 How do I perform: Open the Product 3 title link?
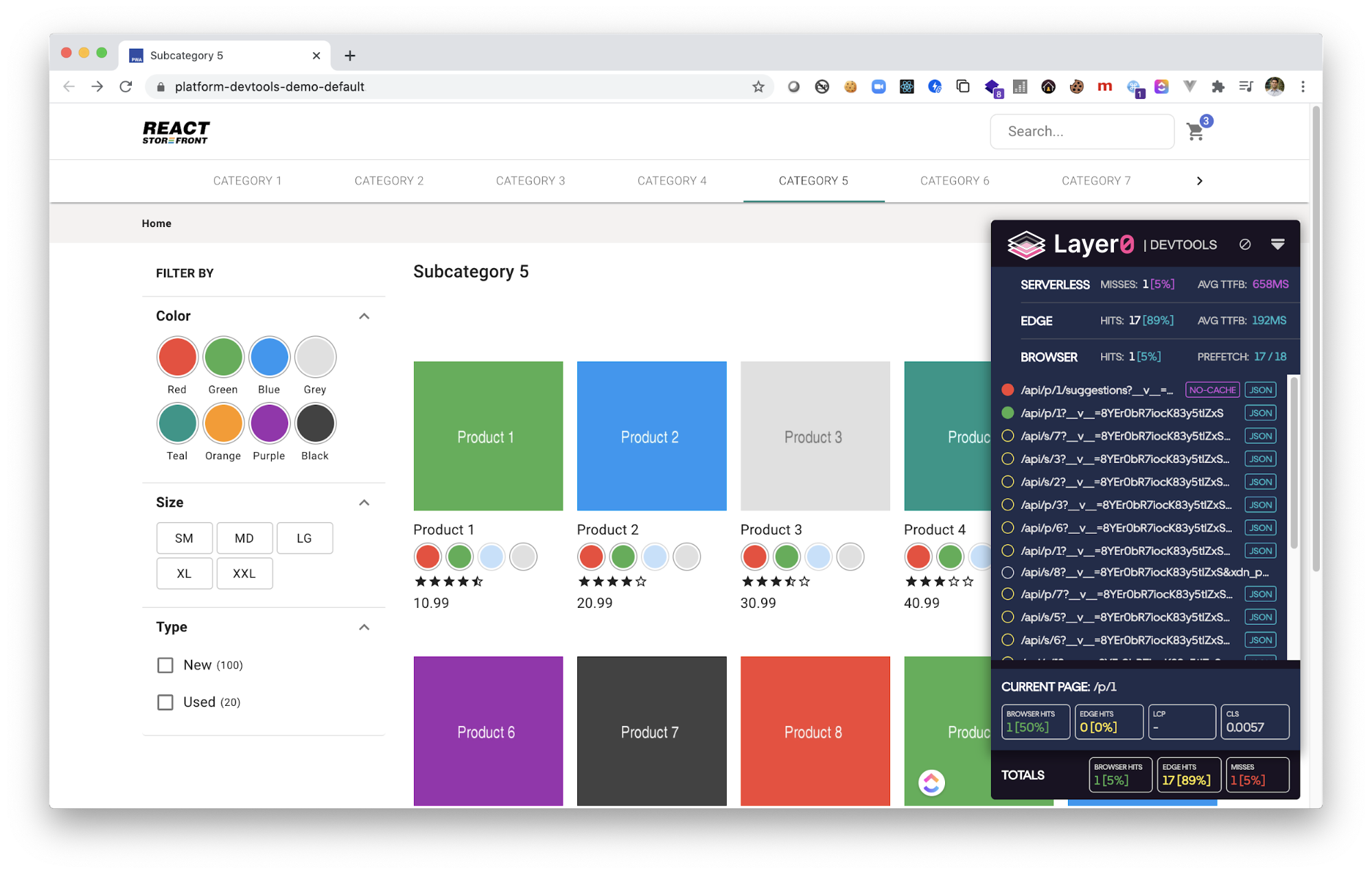[771, 530]
